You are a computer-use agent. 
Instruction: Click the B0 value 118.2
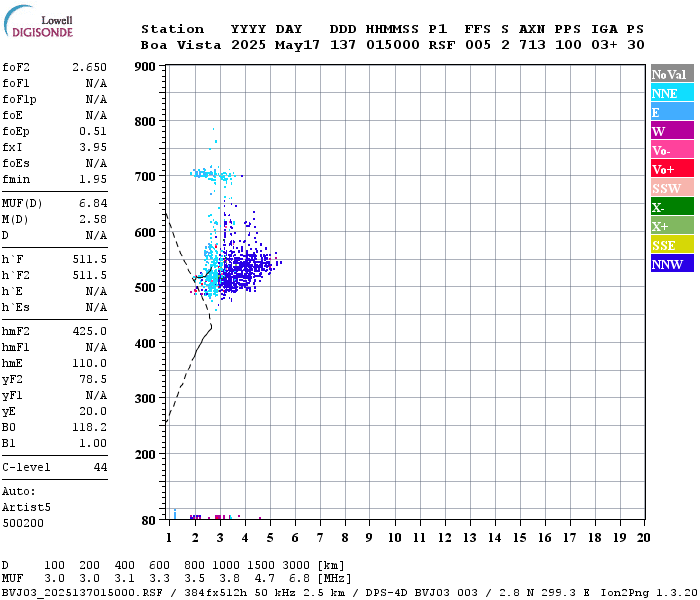pyautogui.click(x=90, y=427)
